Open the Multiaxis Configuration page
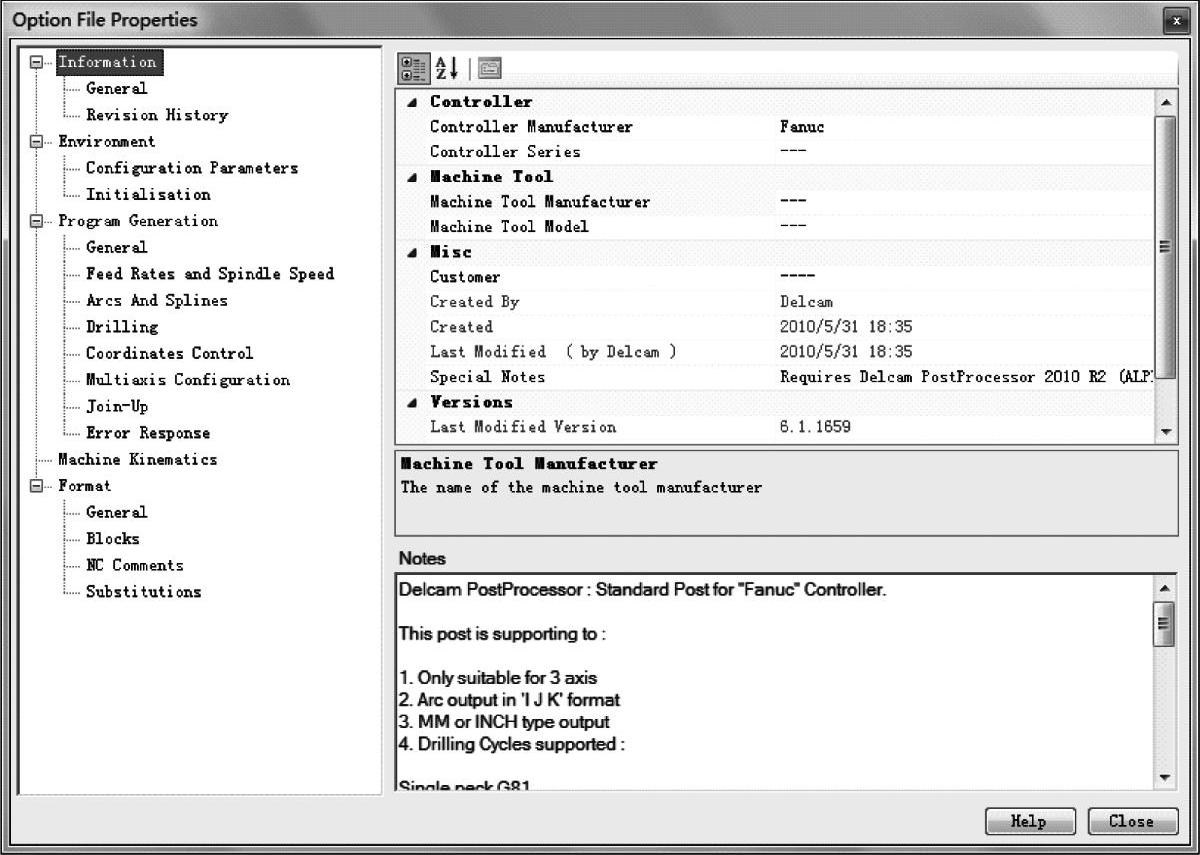 pos(187,380)
